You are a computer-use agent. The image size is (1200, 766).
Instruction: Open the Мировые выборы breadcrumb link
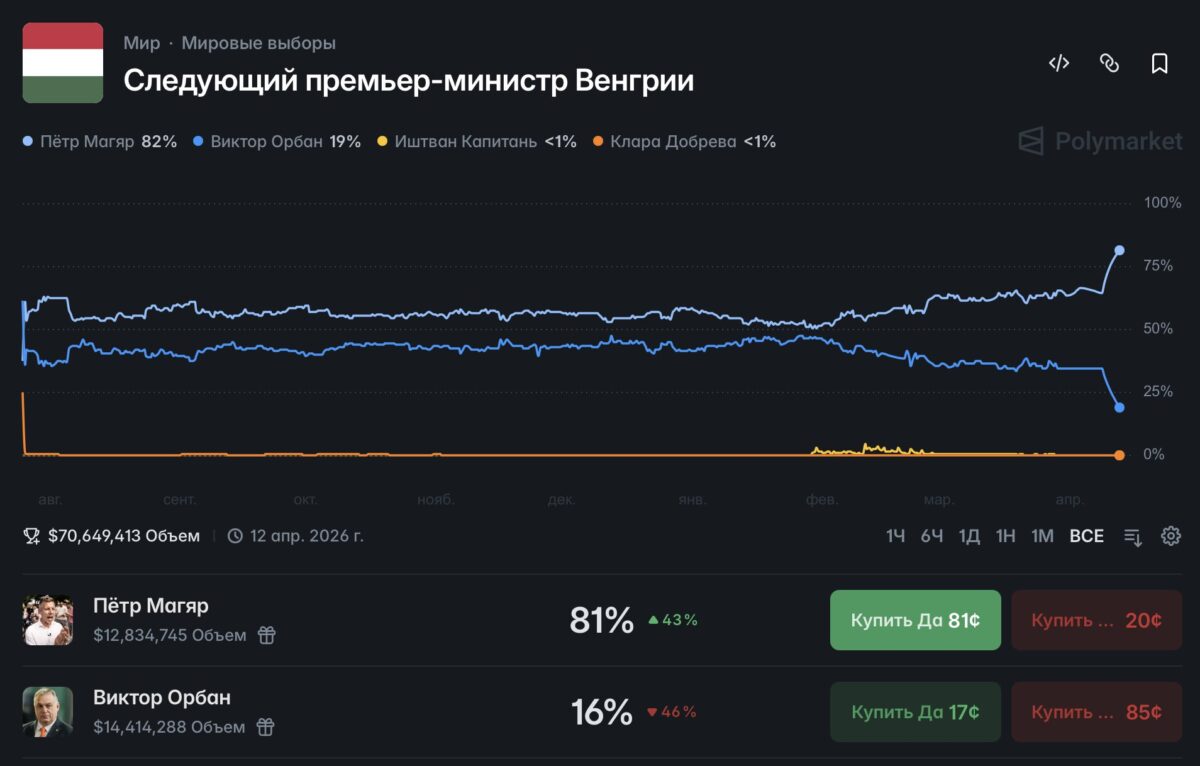[258, 43]
